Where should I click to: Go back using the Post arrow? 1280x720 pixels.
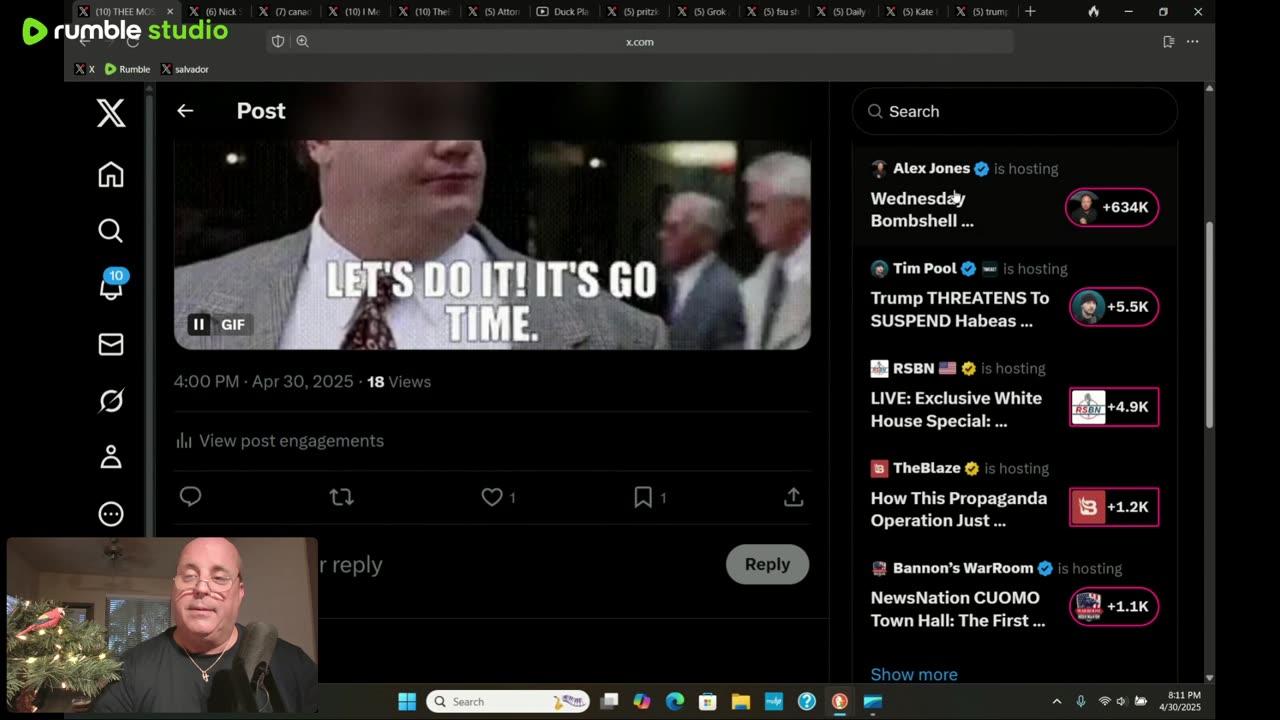(x=185, y=111)
